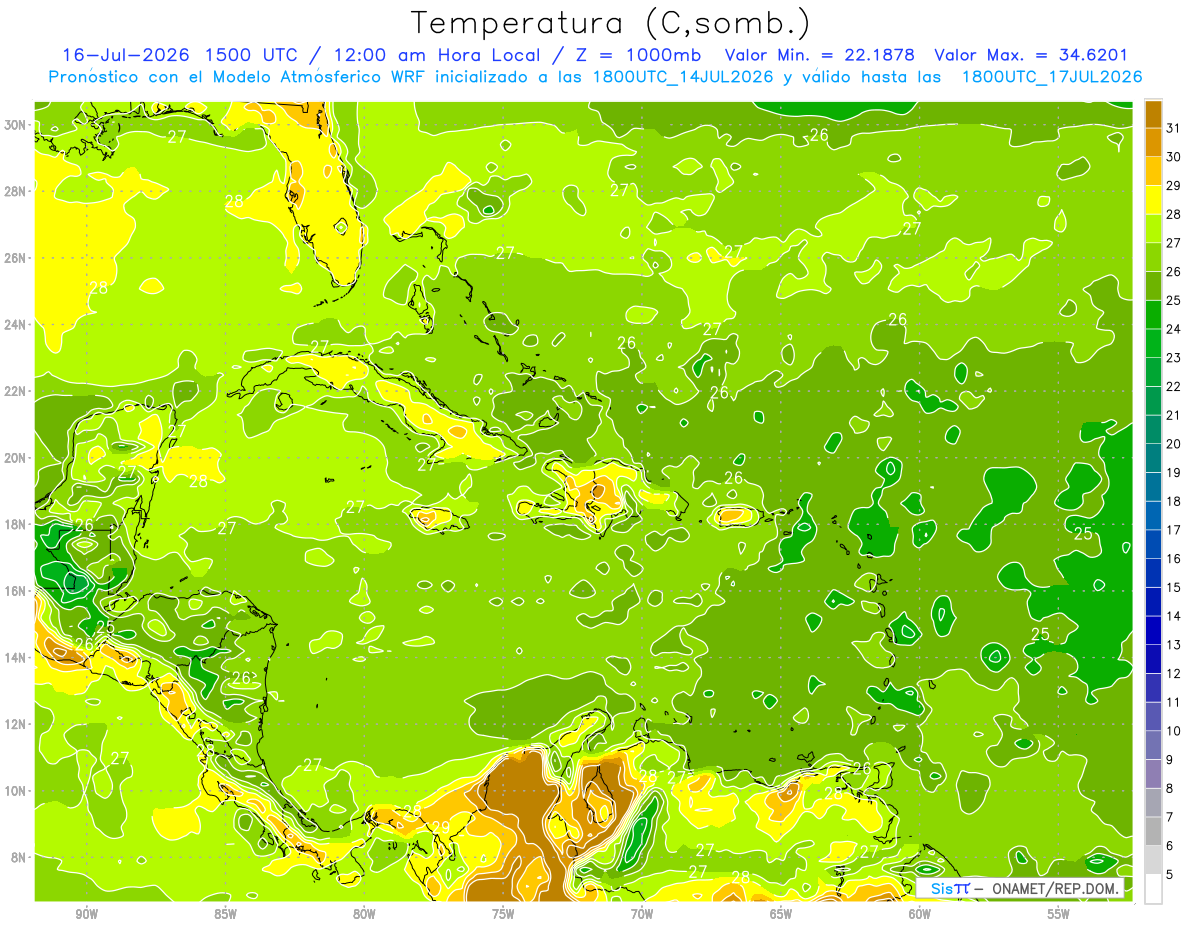This screenshot has width=1200, height=927.
Task: Pick the orange swatch between 30 and 31
Action: pyautogui.click(x=1153, y=142)
